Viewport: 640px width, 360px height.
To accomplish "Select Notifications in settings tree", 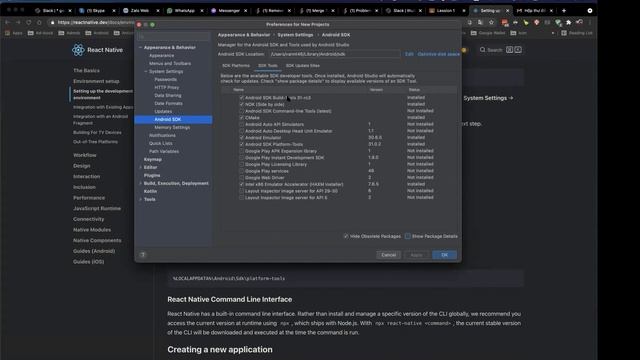I will pyautogui.click(x=162, y=136).
